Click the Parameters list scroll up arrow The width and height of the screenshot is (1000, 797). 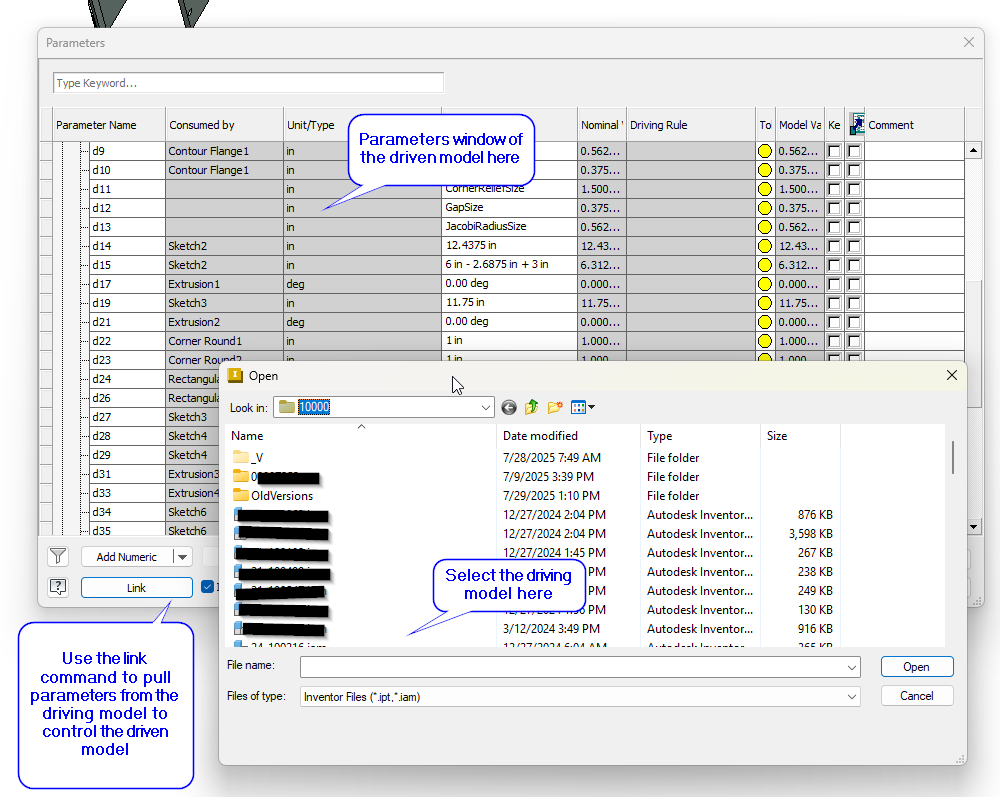tap(973, 151)
